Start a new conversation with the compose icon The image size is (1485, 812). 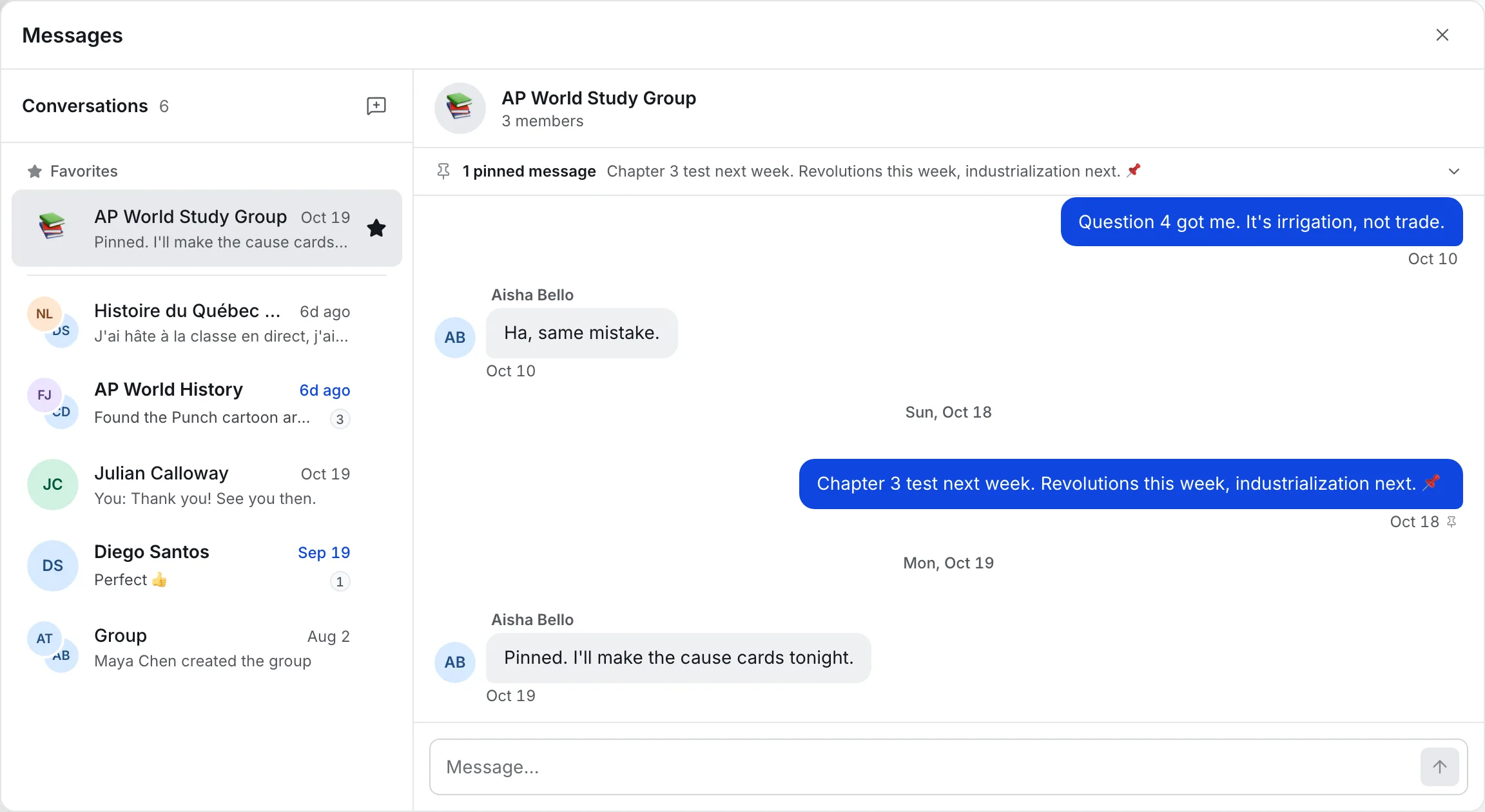point(376,106)
